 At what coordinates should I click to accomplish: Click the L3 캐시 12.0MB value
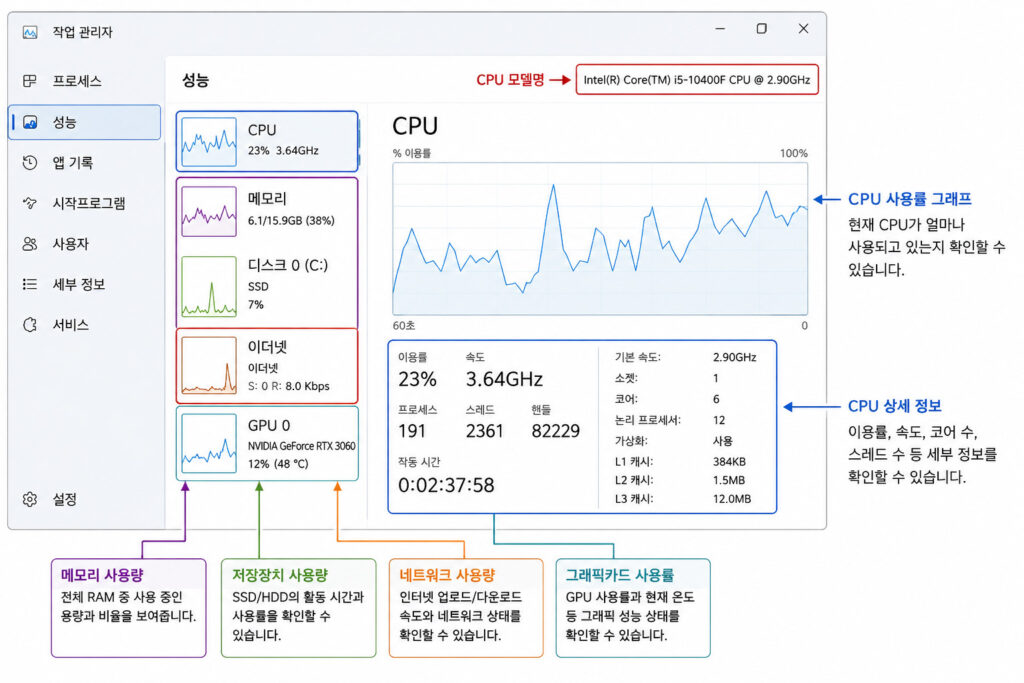(x=732, y=499)
